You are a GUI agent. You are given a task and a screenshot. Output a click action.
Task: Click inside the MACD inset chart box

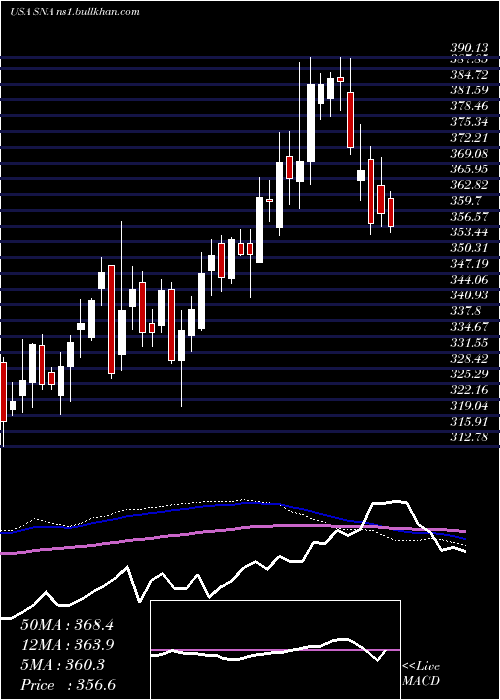275,650
